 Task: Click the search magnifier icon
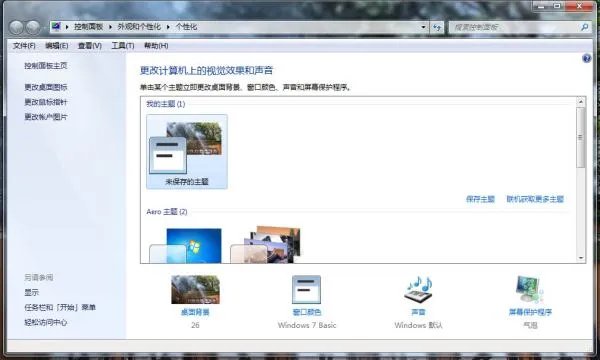(x=584, y=27)
